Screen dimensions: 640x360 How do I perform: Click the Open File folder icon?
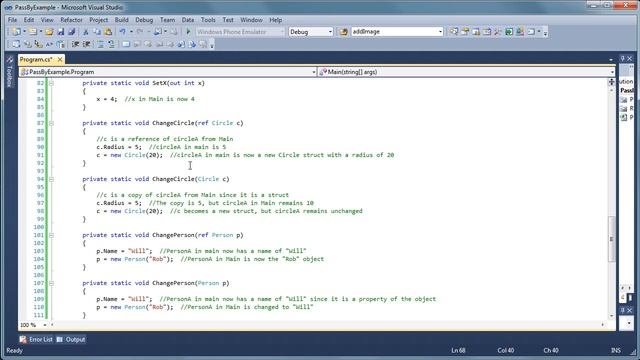click(x=49, y=32)
